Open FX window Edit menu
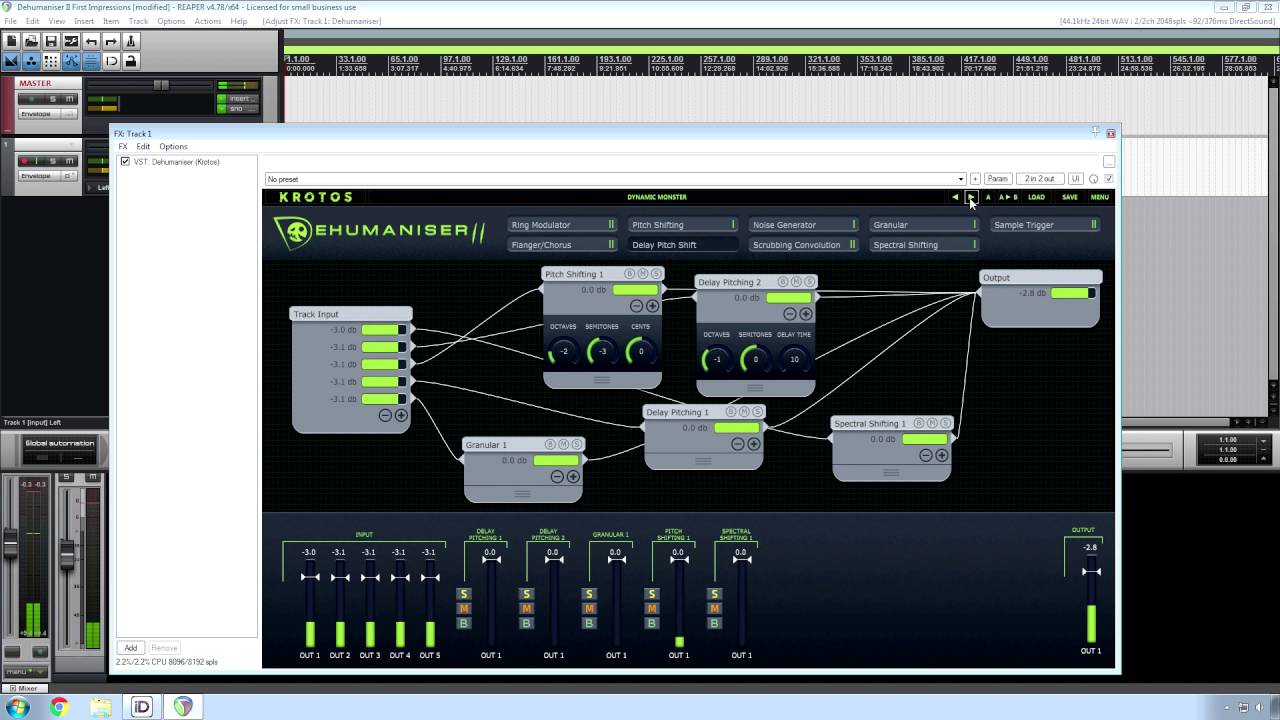1280x720 pixels. (143, 147)
